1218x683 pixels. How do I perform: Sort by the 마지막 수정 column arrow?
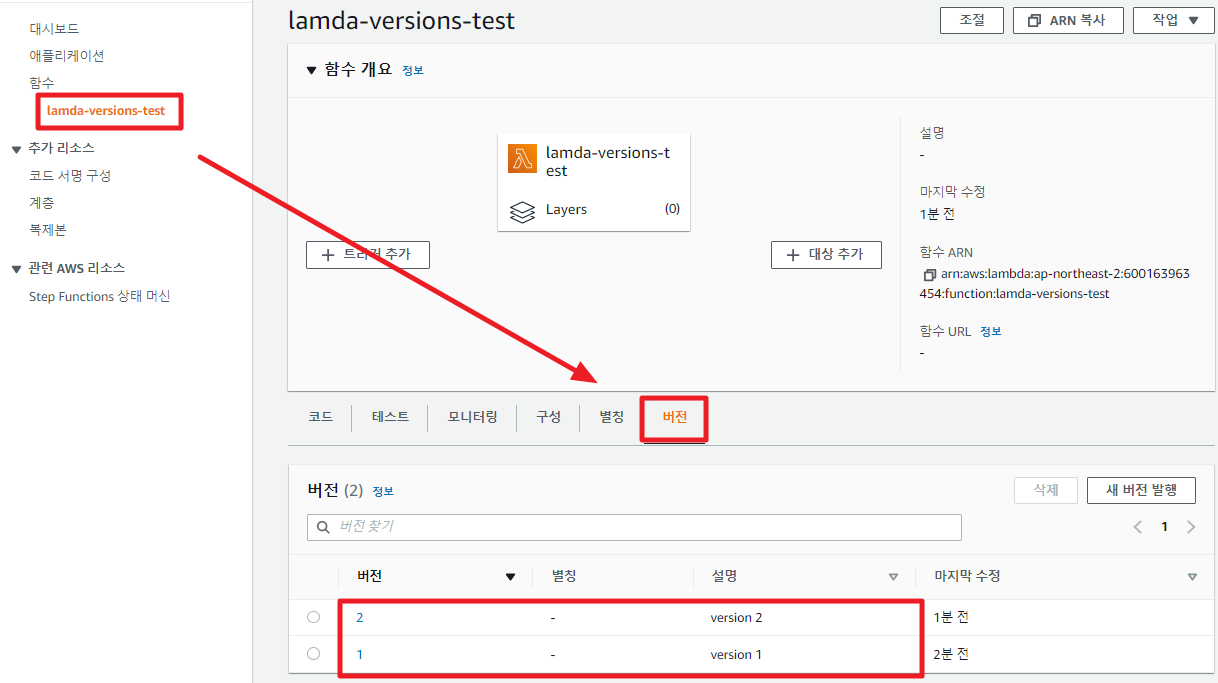1192,577
